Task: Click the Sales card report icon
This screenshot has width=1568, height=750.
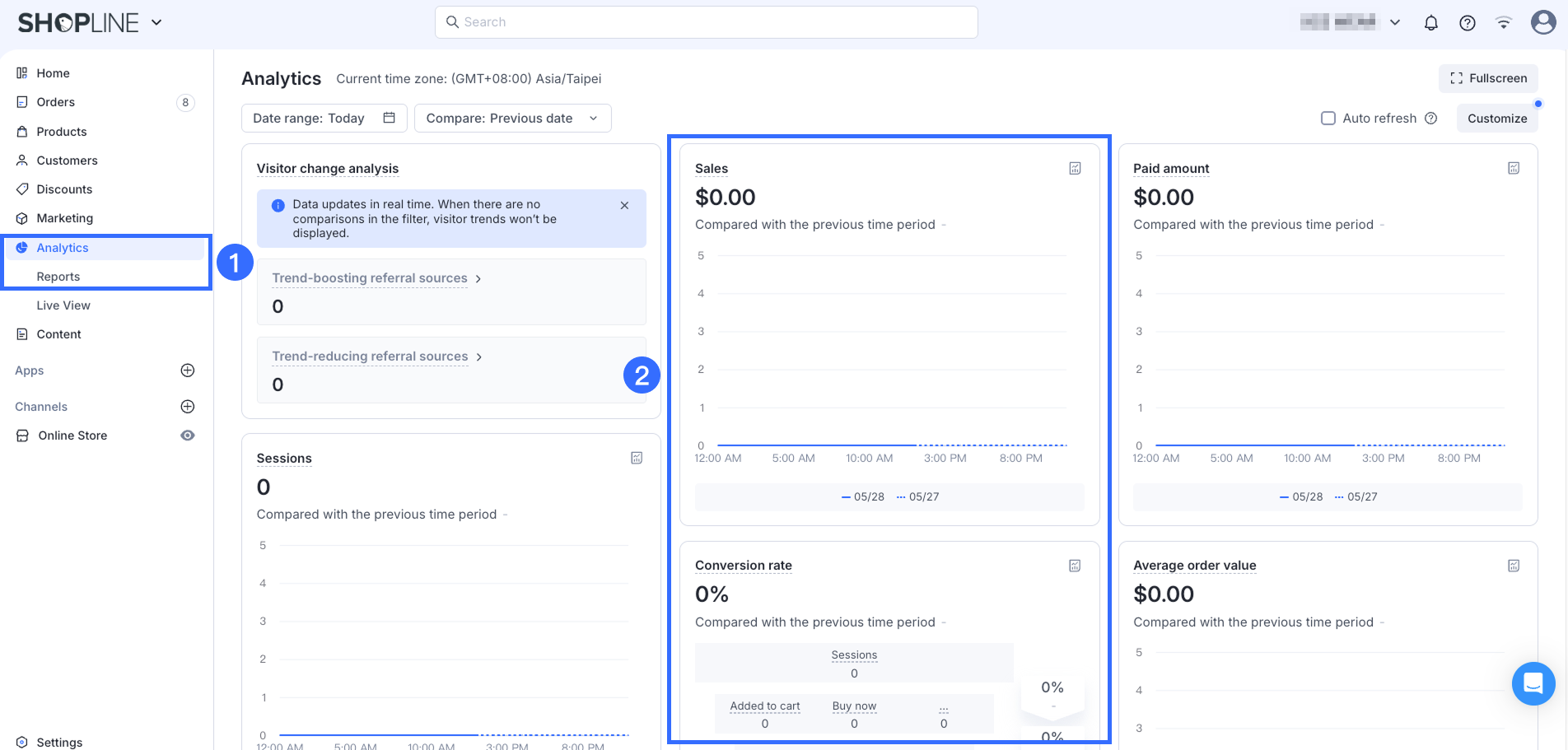Action: [x=1075, y=169]
